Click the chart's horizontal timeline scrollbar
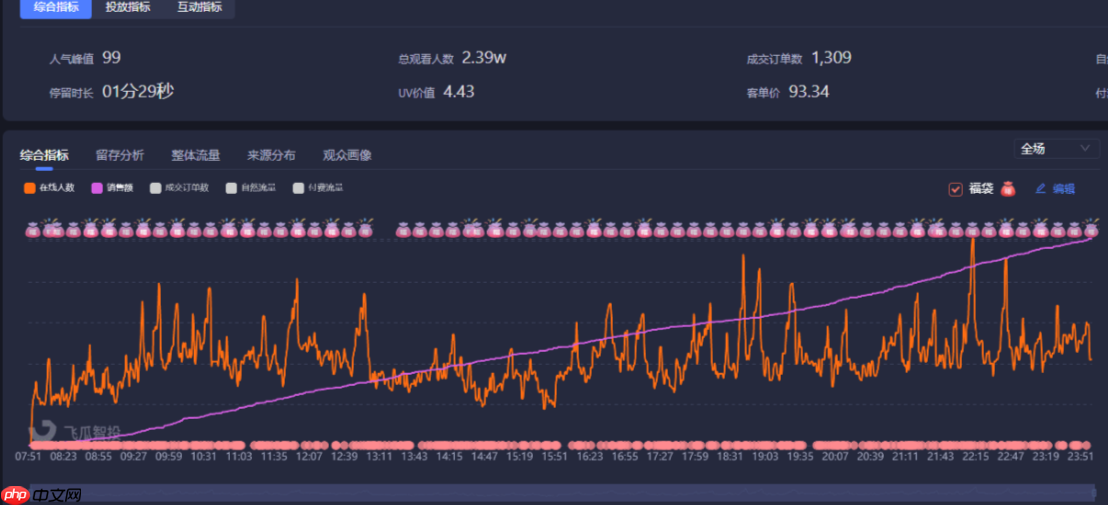 coord(560,492)
